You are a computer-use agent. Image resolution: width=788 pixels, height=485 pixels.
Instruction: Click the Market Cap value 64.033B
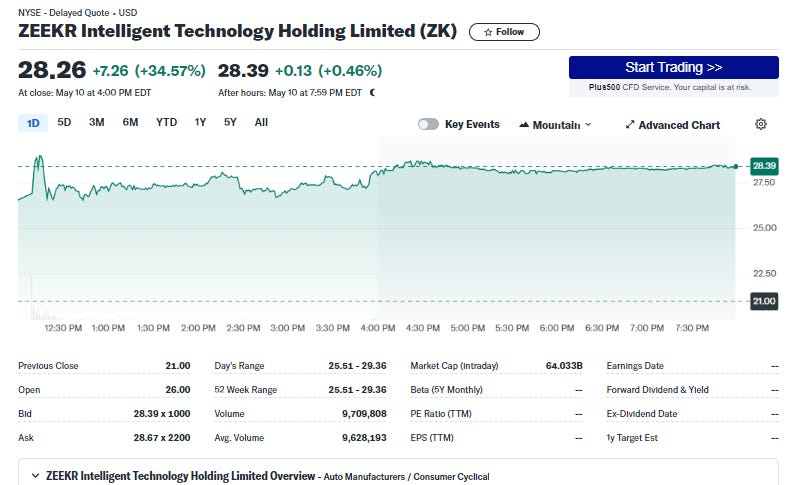(x=564, y=365)
